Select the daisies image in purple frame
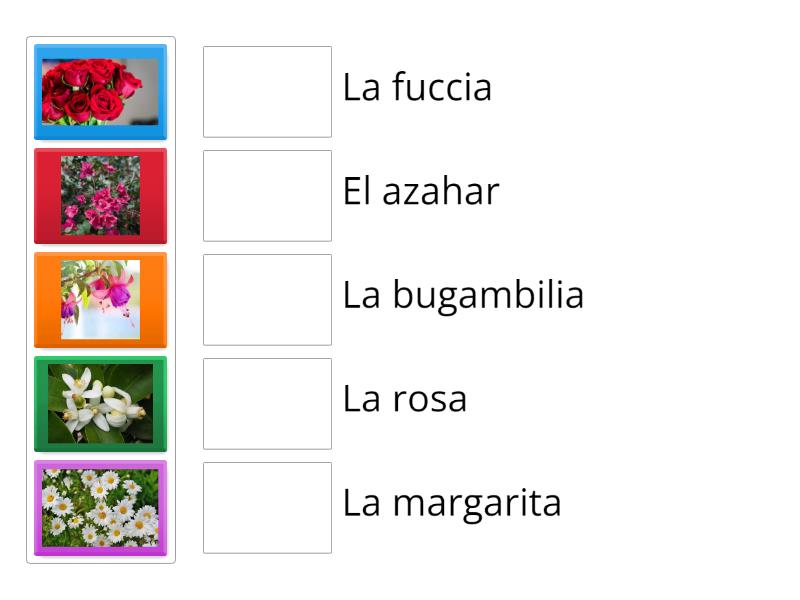 pos(100,508)
